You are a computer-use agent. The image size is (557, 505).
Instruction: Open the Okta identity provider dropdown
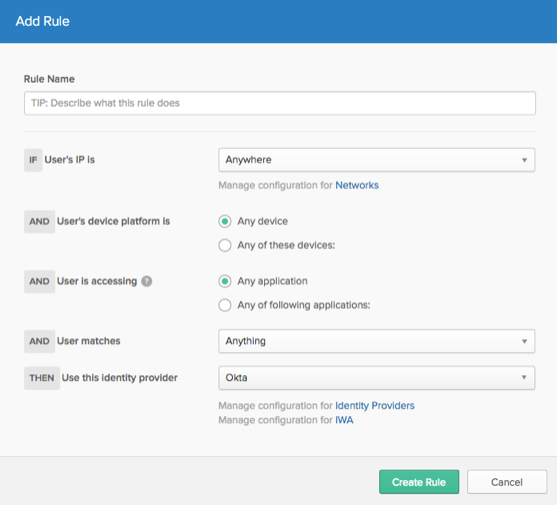[377, 378]
